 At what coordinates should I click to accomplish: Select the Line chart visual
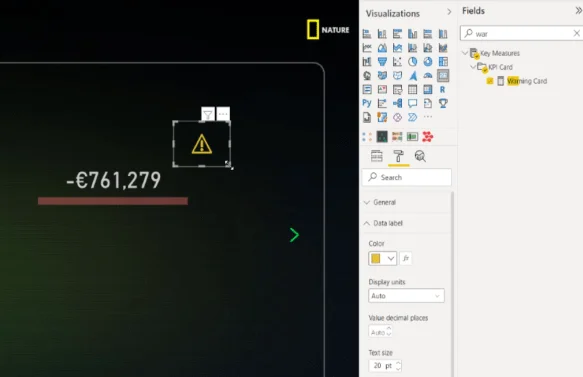click(367, 48)
